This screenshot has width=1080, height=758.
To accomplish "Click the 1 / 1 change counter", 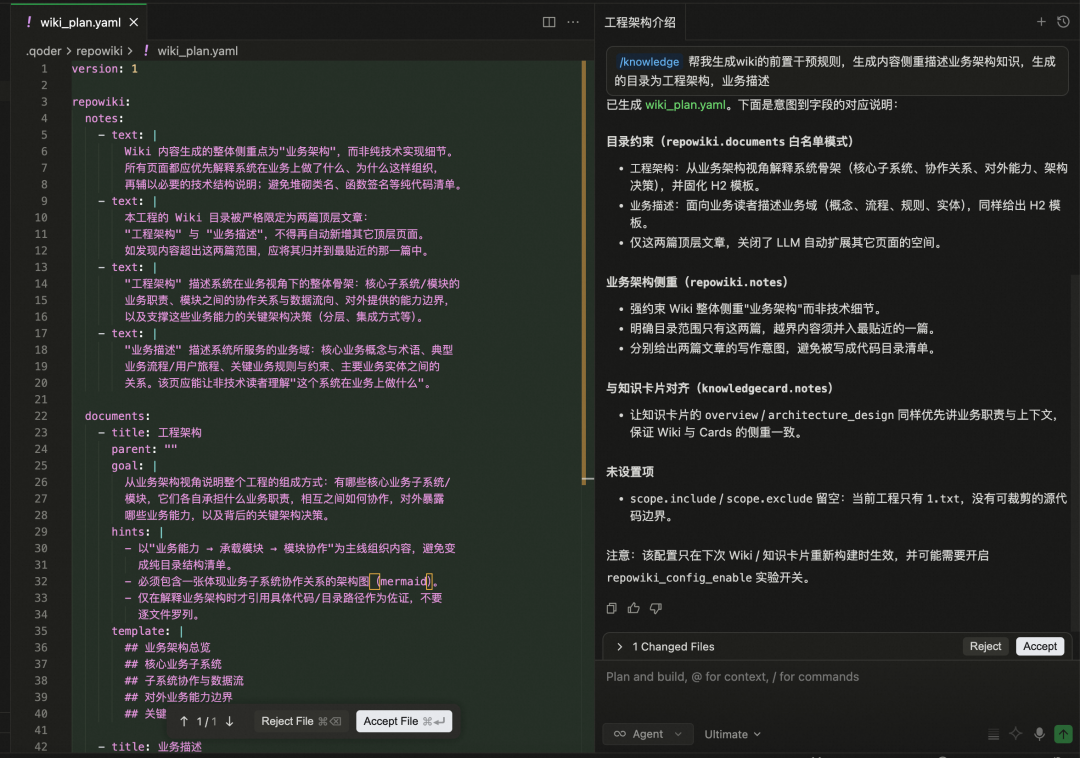I will click(x=207, y=722).
